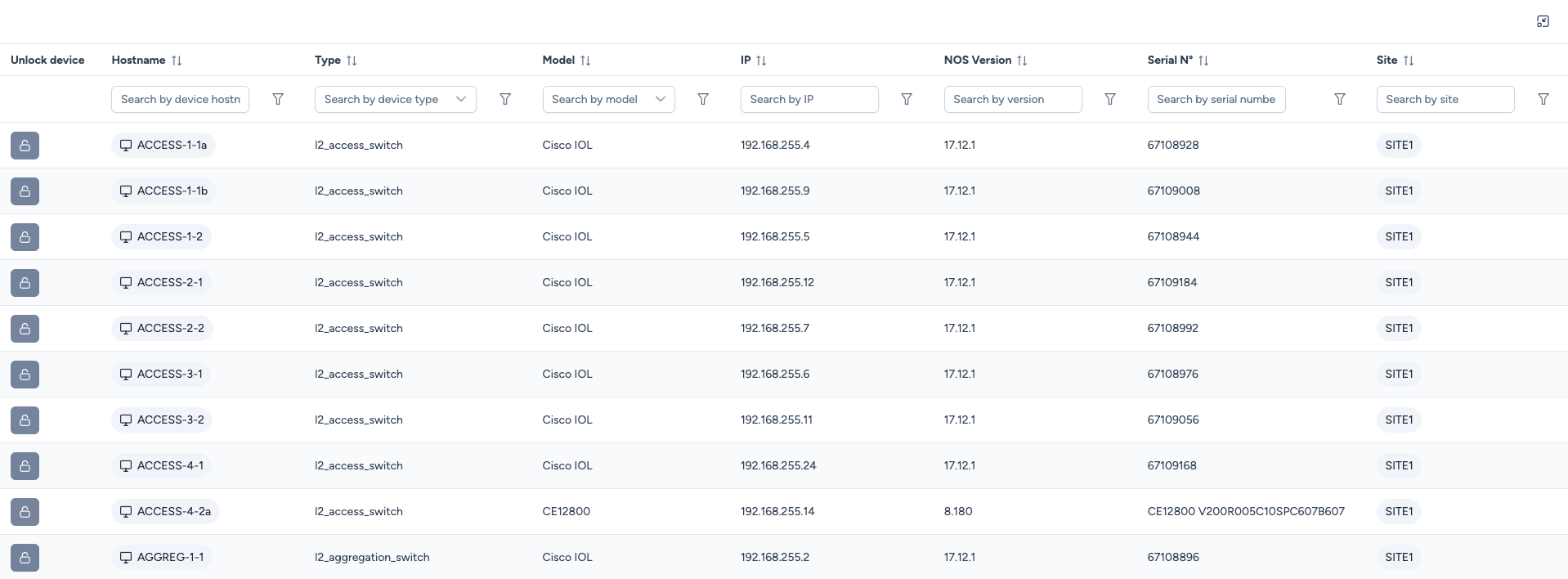Viewport: 1568px width, 579px height.
Task: Open the Search by device type dropdown
Action: pos(395,99)
